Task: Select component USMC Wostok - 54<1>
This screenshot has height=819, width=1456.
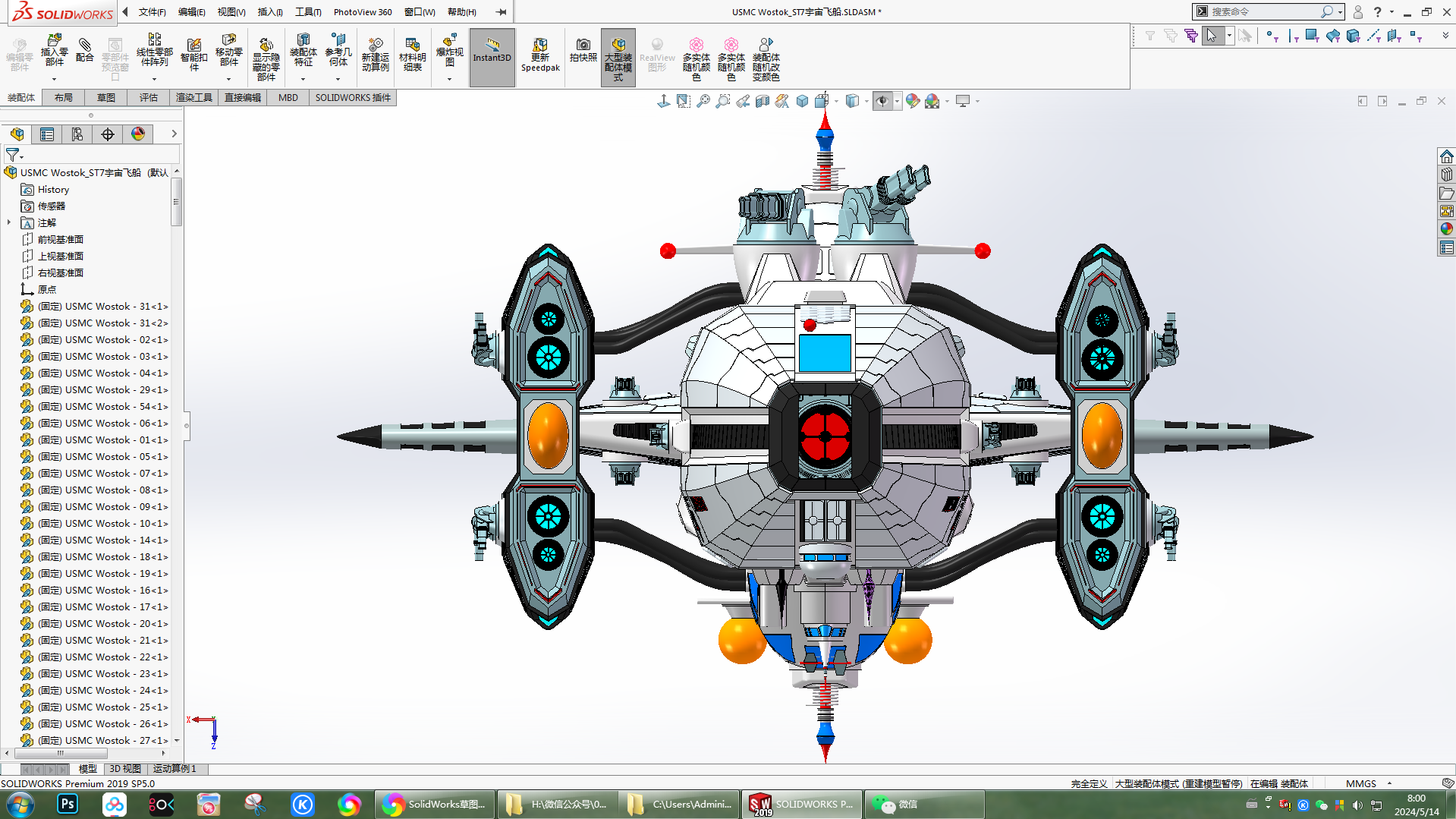Action: (102, 407)
